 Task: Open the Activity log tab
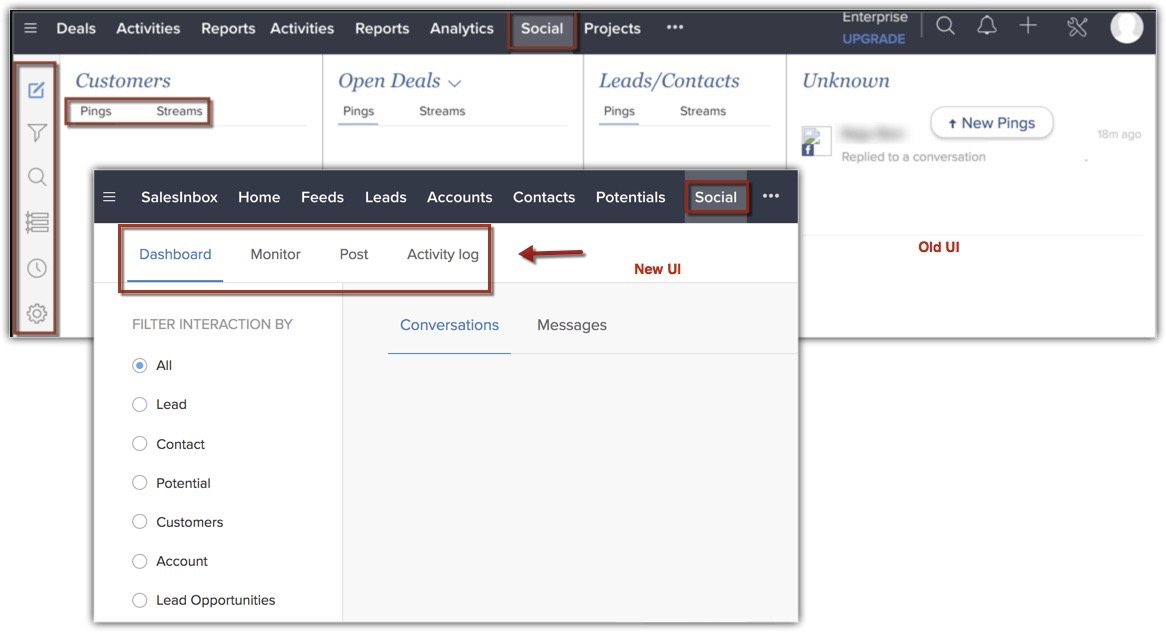click(442, 254)
